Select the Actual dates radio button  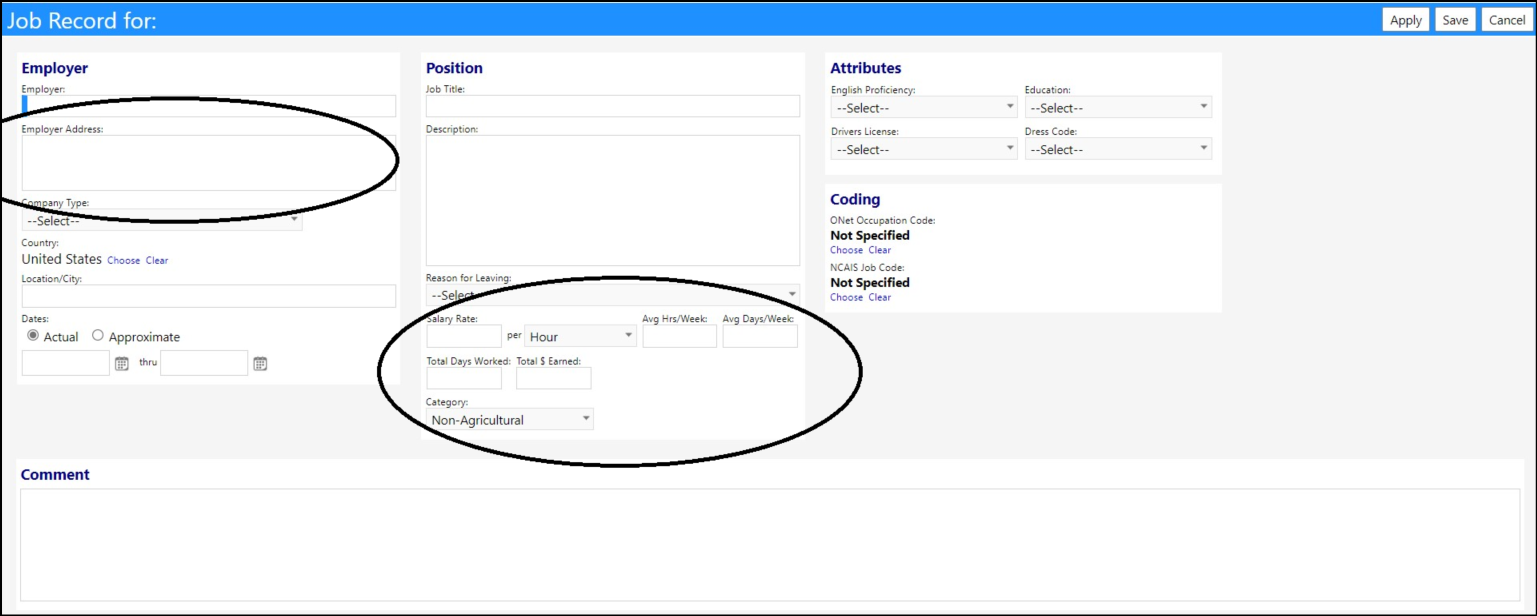click(33, 336)
